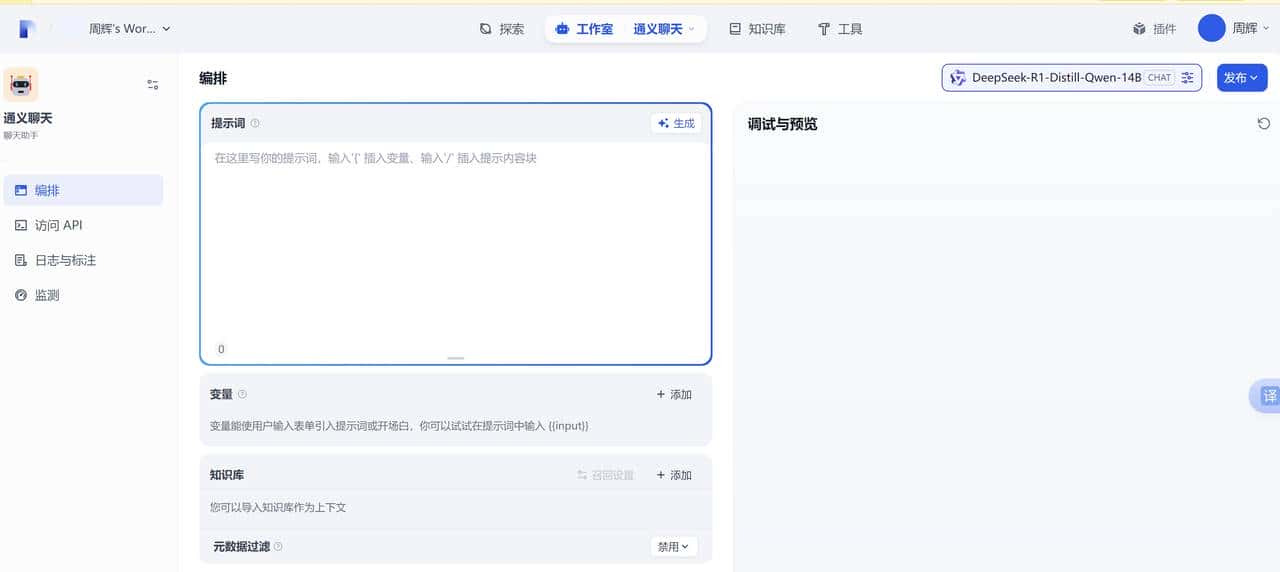Click the CHAT mode badge
The width and height of the screenshot is (1280, 572).
click(x=1160, y=78)
